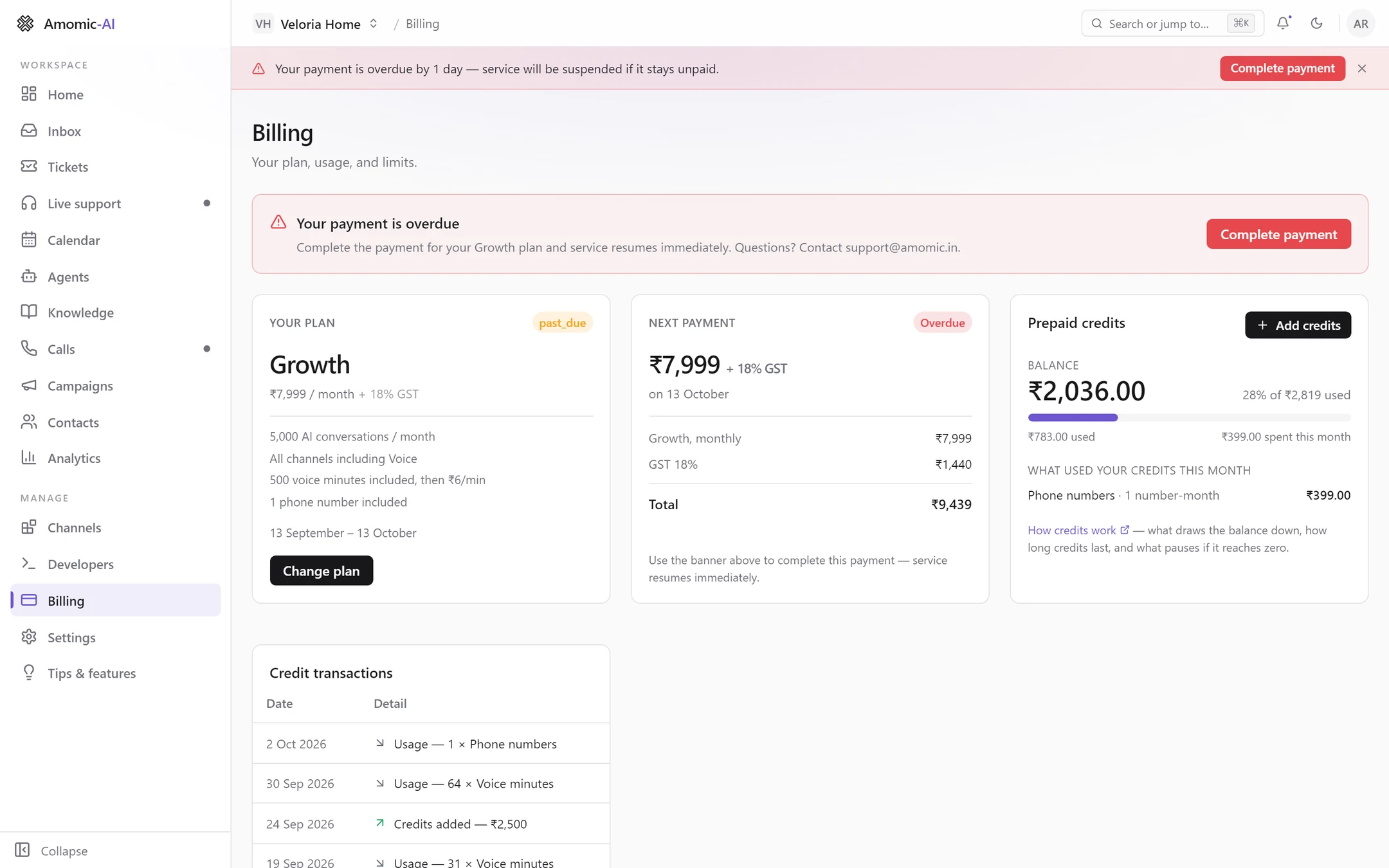Open Channels under Manage
1389x868 pixels.
click(116, 528)
